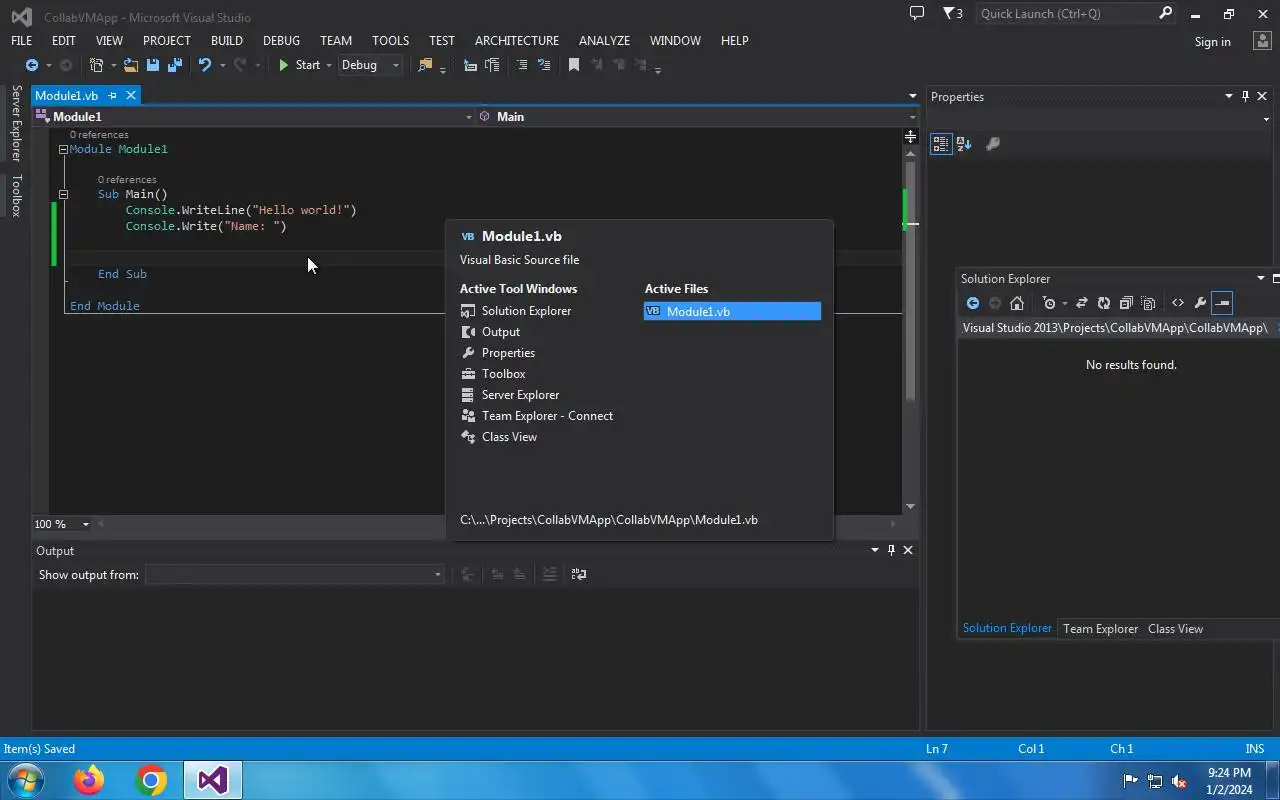Open Firefox from the Windows taskbar
This screenshot has height=800, width=1280.
(89, 780)
